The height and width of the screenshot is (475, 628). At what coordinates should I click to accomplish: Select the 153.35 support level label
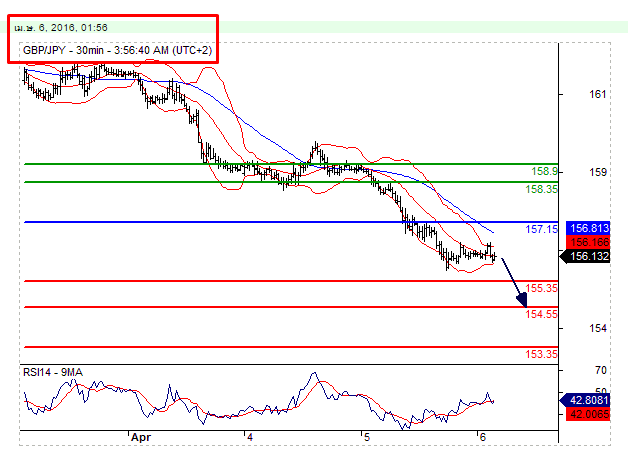(x=541, y=354)
